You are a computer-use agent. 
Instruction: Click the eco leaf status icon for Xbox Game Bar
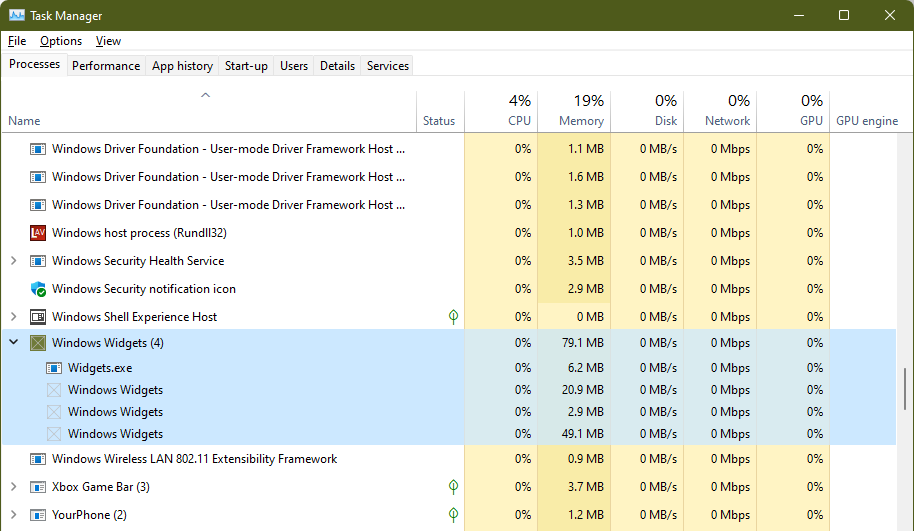(453, 487)
